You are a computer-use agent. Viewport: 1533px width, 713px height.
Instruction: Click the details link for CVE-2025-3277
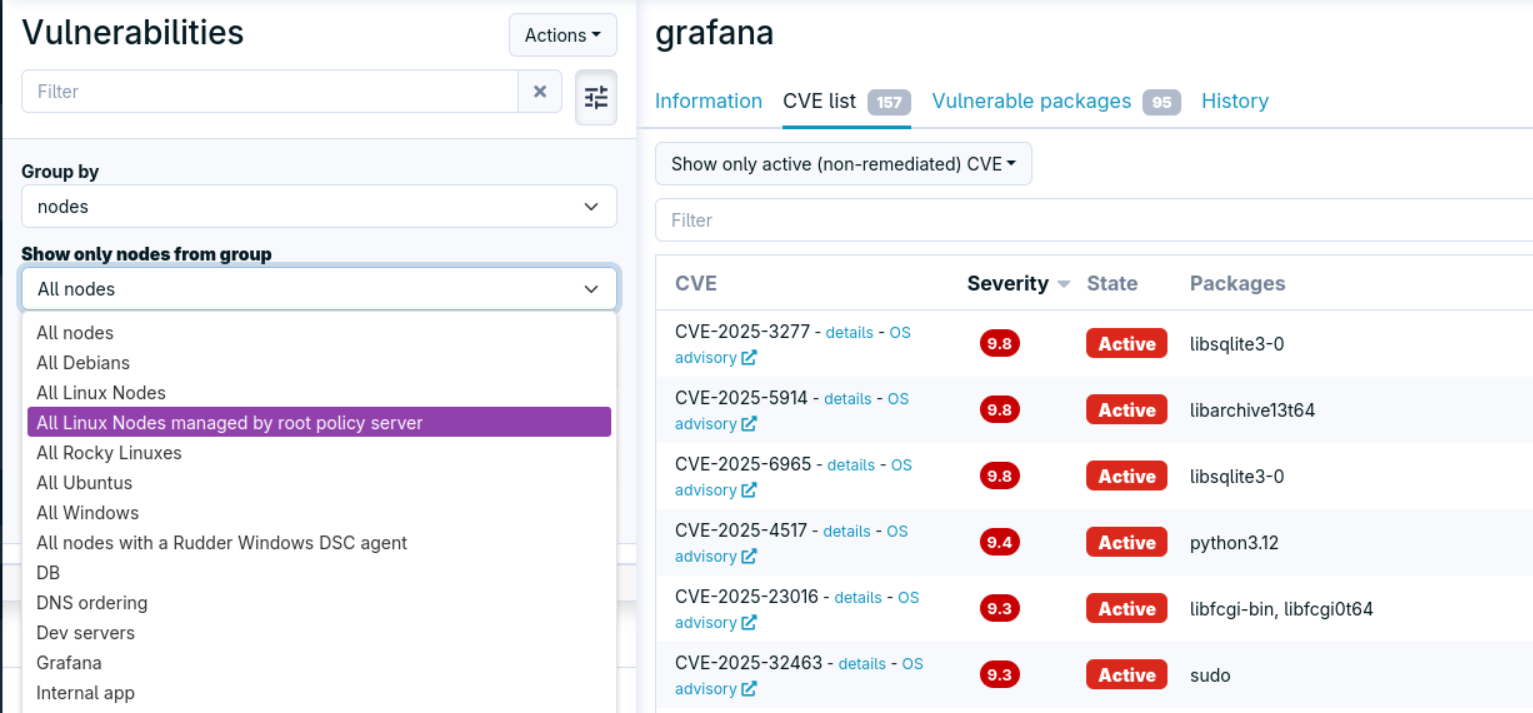click(849, 332)
